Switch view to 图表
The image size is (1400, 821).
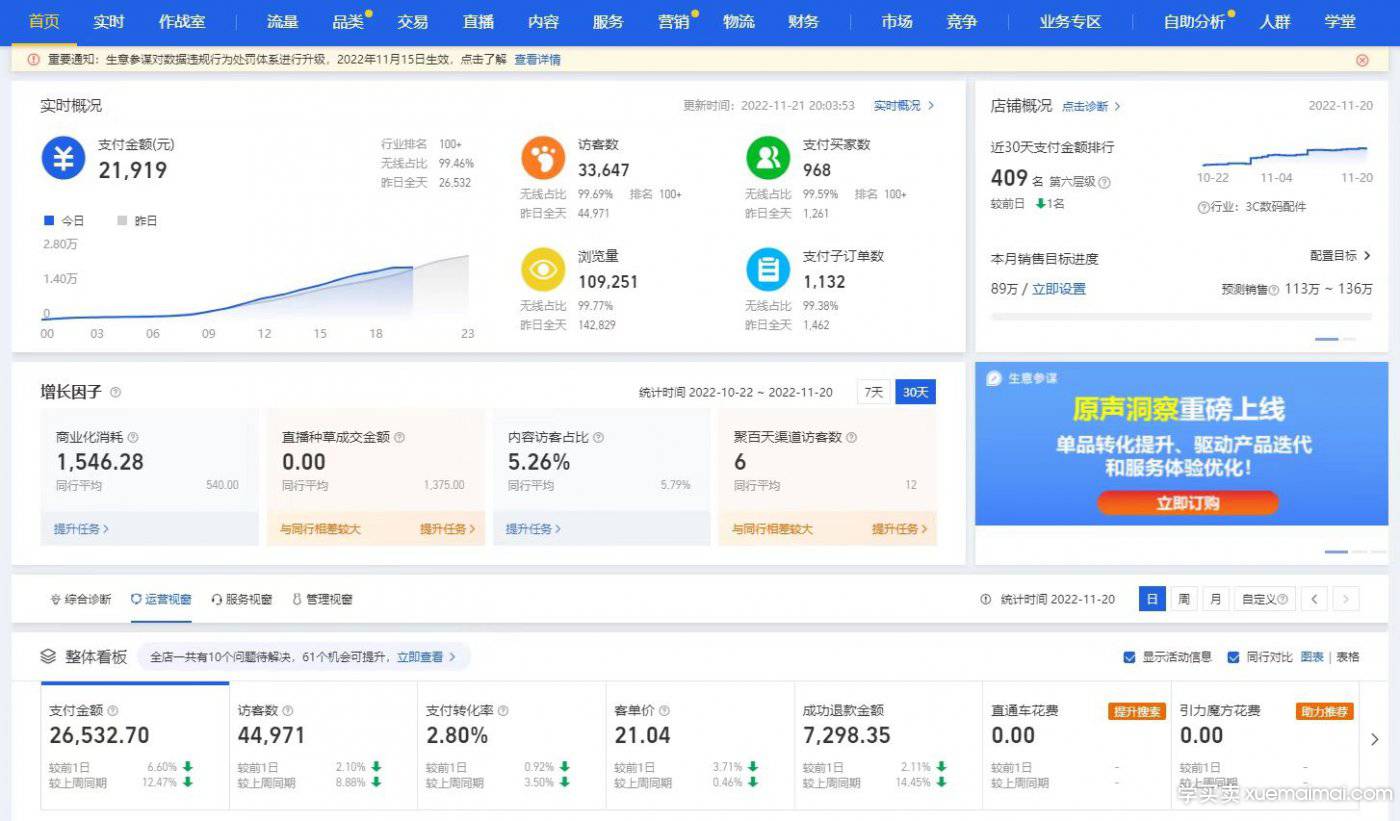click(x=1312, y=657)
